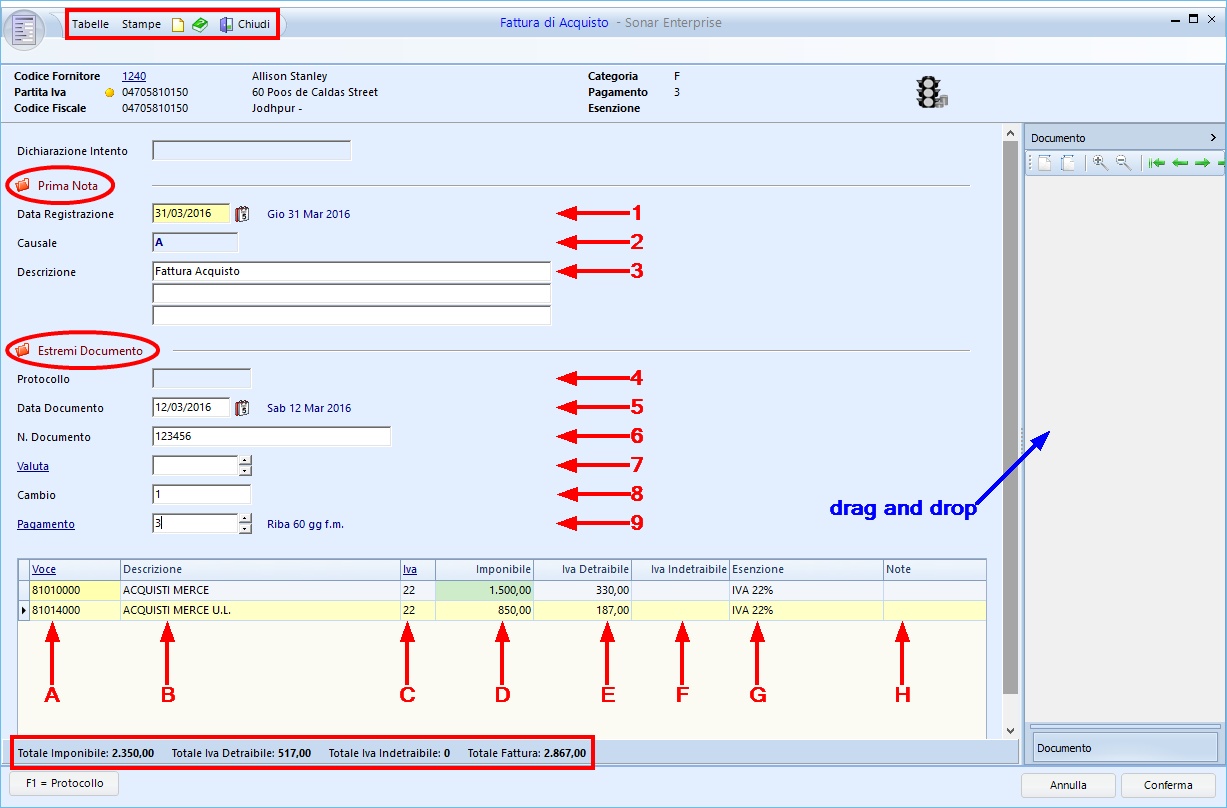Collapse the Documento side panel chevron
Image resolution: width=1227 pixels, height=808 pixels.
pos(1213,138)
